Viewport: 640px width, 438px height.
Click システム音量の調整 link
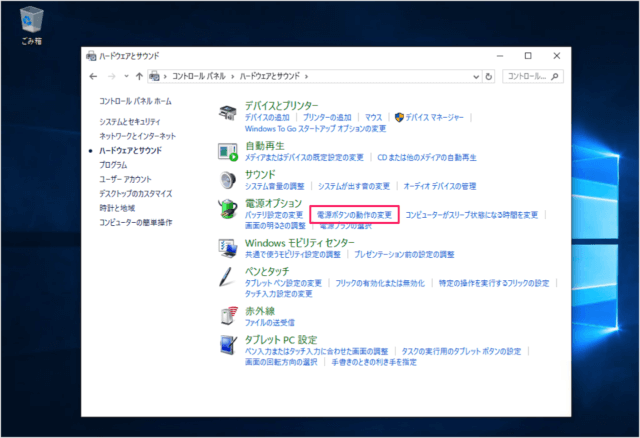click(x=275, y=187)
